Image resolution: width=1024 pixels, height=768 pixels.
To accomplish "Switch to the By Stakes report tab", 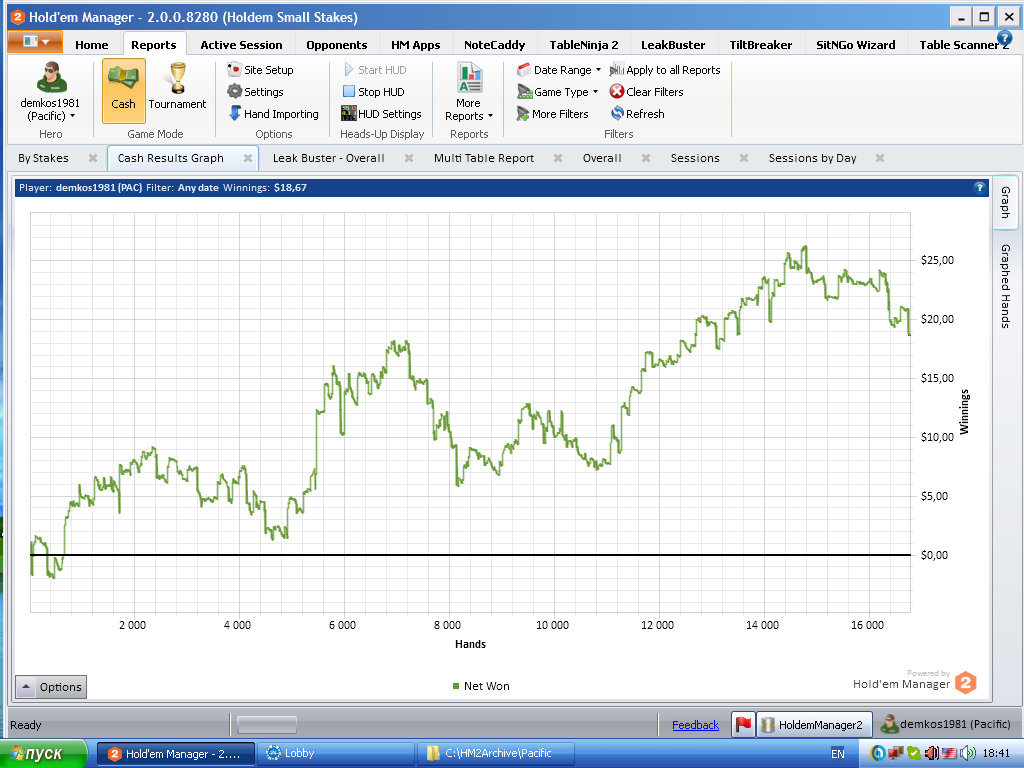I will coord(43,158).
